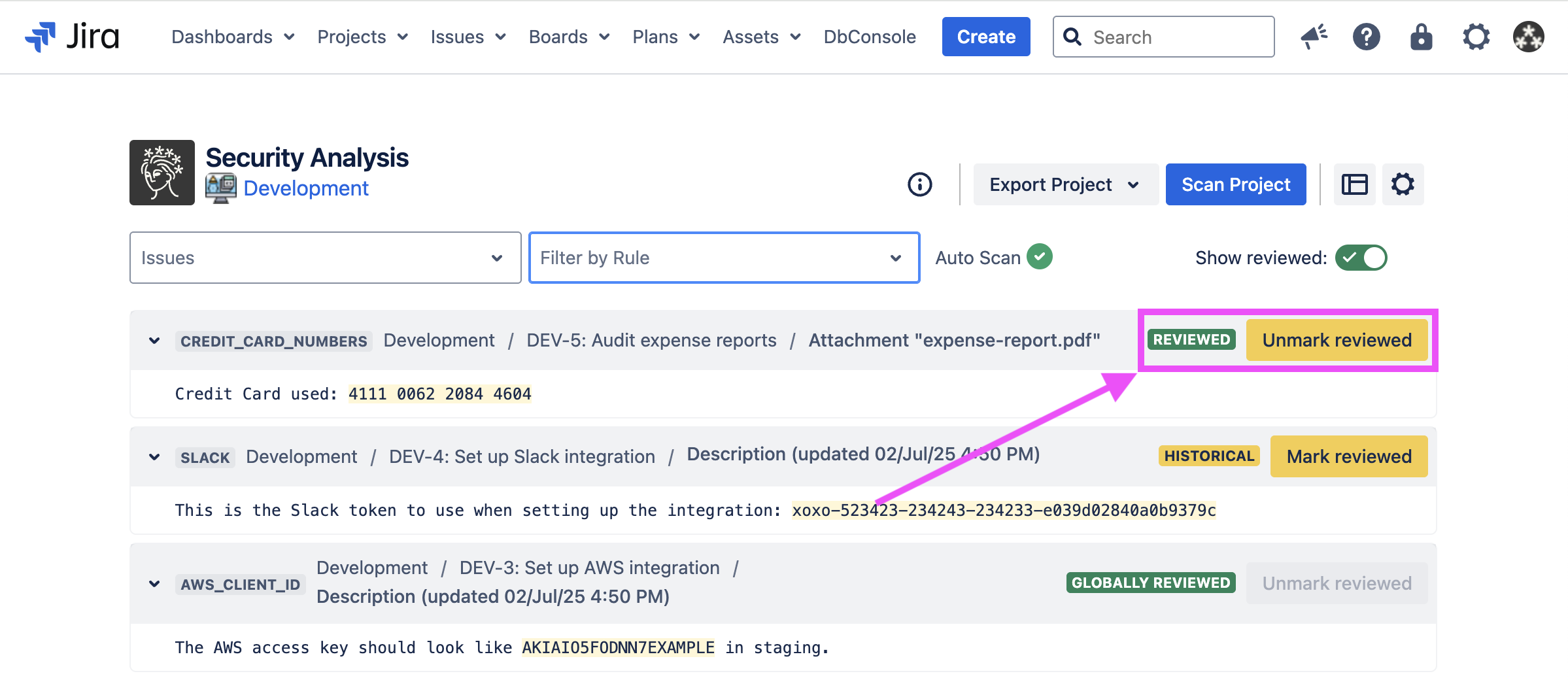Open the notifications megaphone icon
The width and height of the screenshot is (1568, 680).
1314,37
